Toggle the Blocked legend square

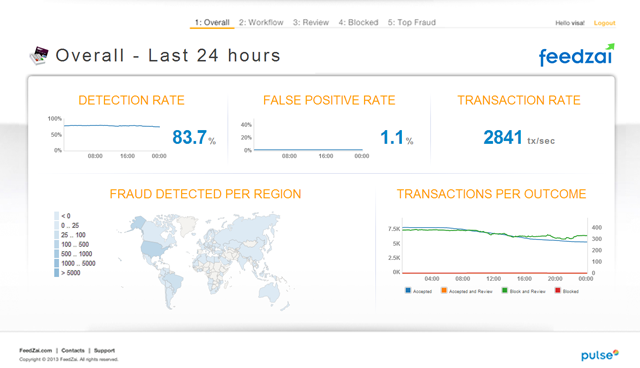click(558, 290)
